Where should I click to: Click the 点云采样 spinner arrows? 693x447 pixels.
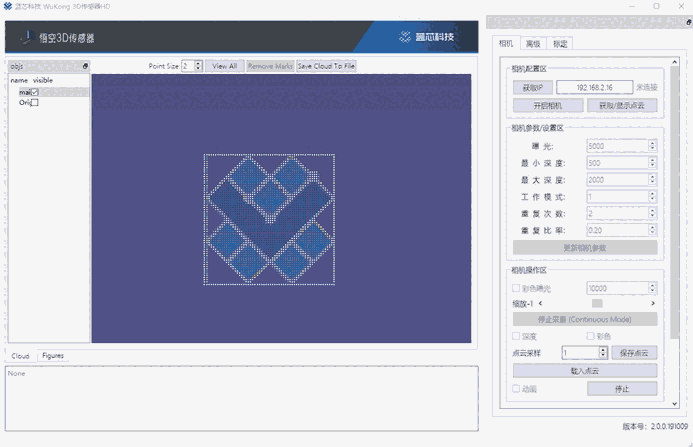603,352
